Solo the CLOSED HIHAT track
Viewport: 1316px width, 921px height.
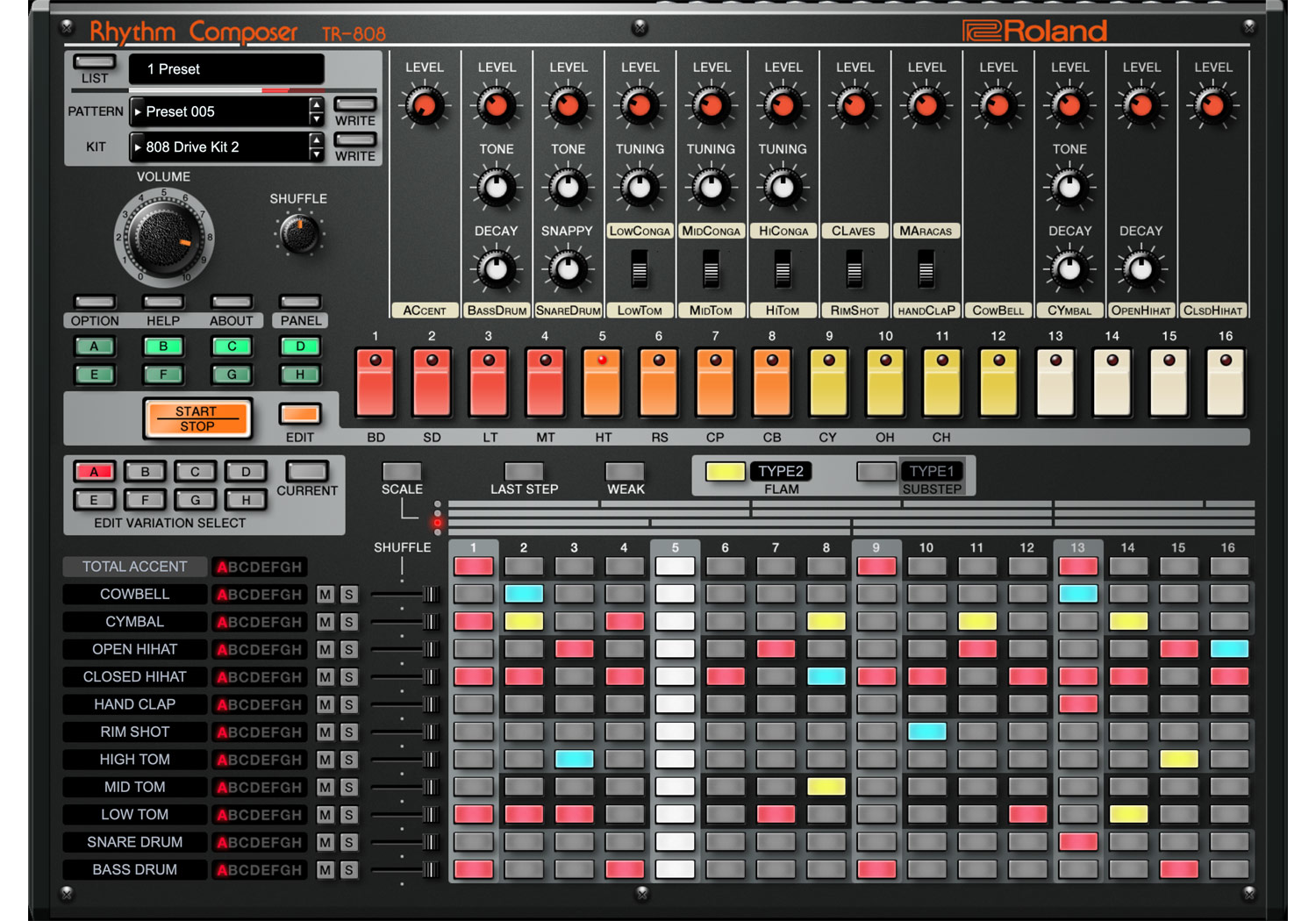[348, 677]
